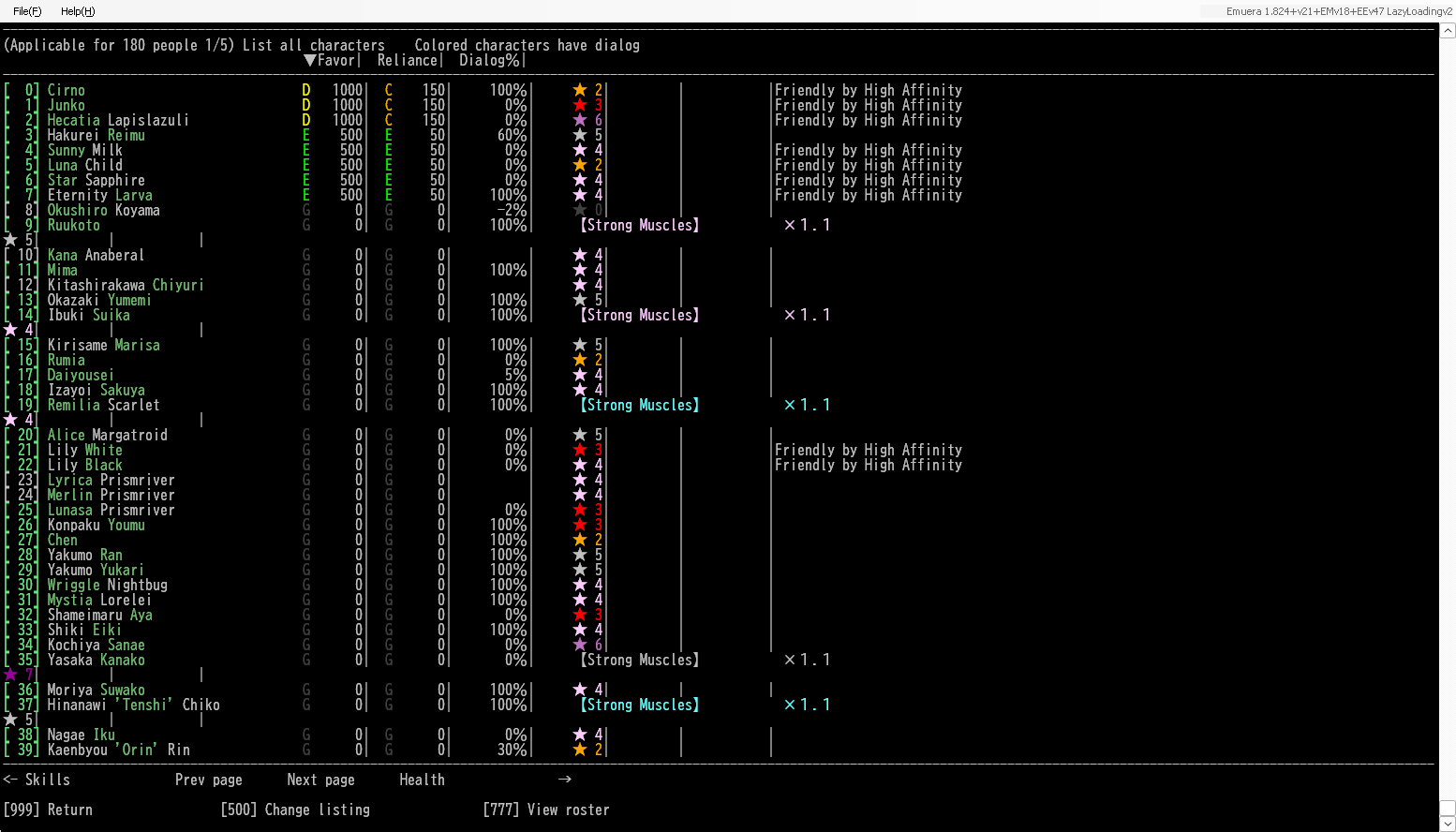Go to Next page

(320, 780)
